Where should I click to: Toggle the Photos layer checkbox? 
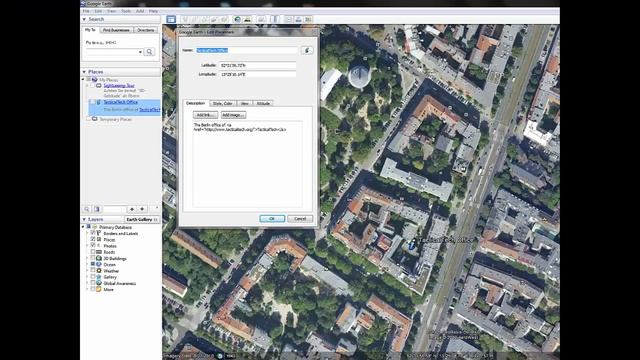coord(93,245)
